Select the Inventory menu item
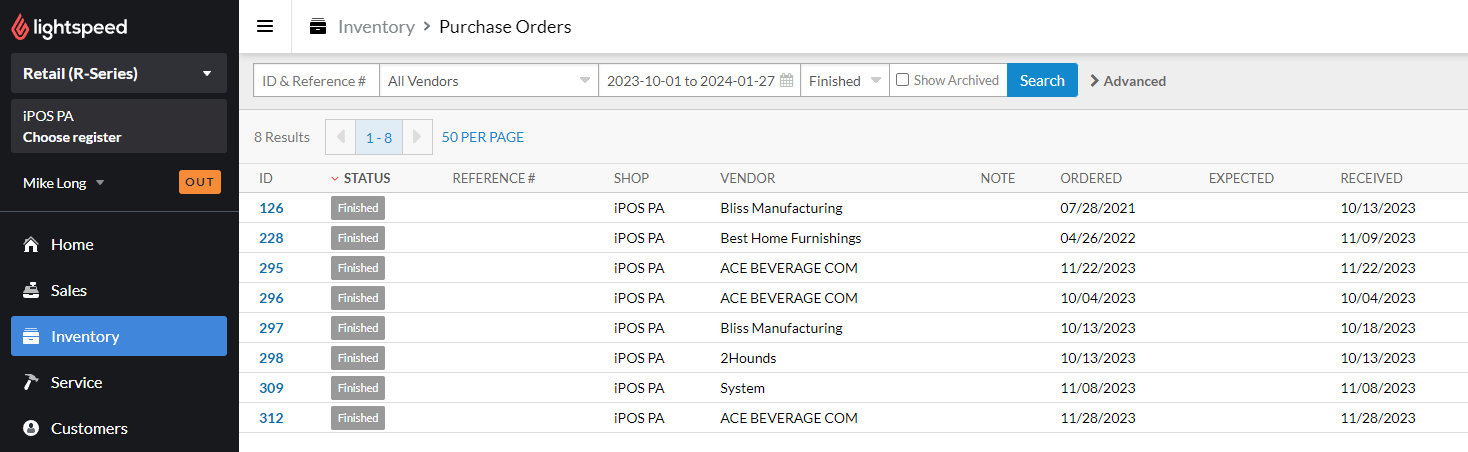This screenshot has height=452, width=1468. pyautogui.click(x=119, y=337)
